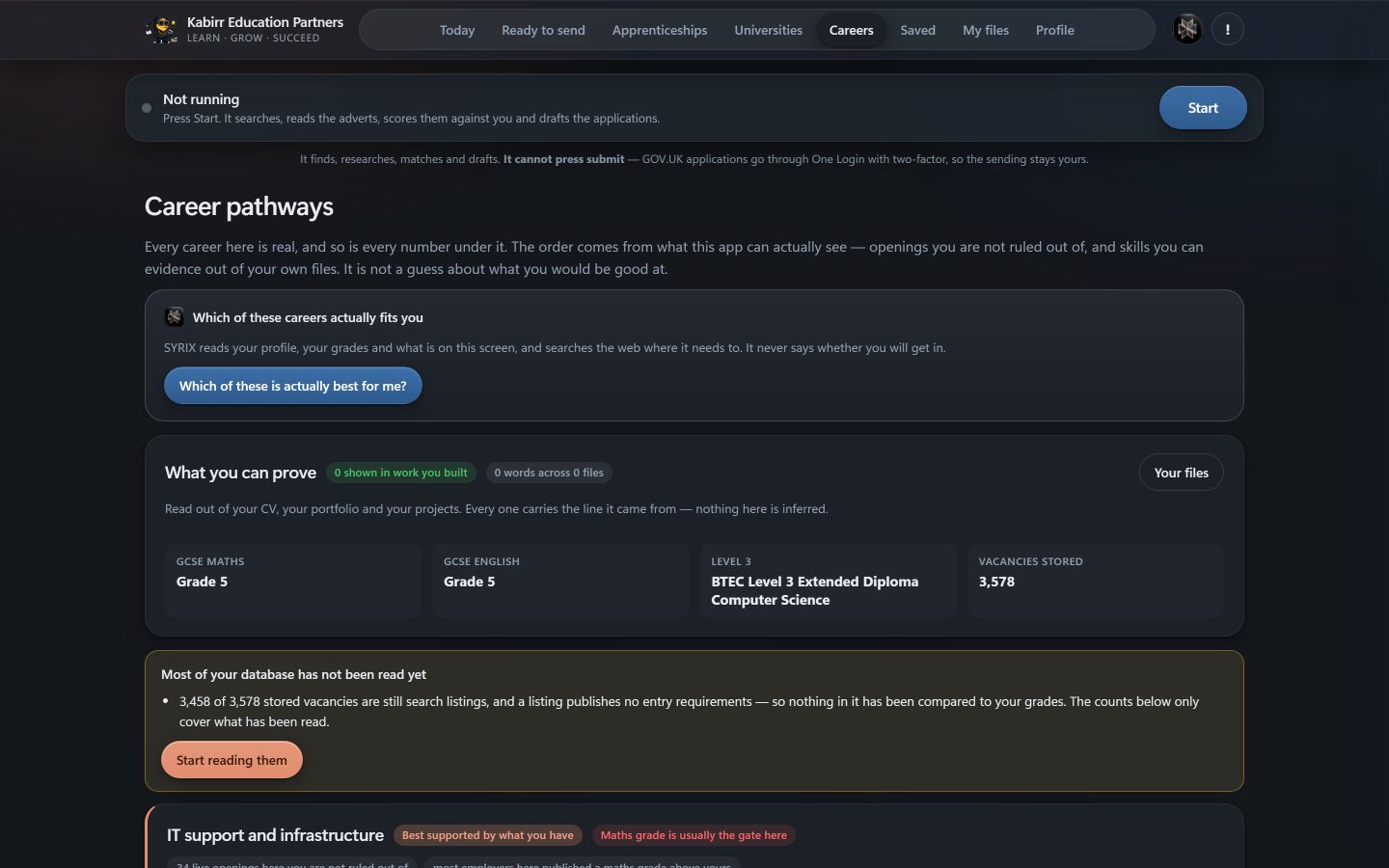This screenshot has width=1389, height=868.
Task: Open the Profile tab
Action: tap(1055, 30)
